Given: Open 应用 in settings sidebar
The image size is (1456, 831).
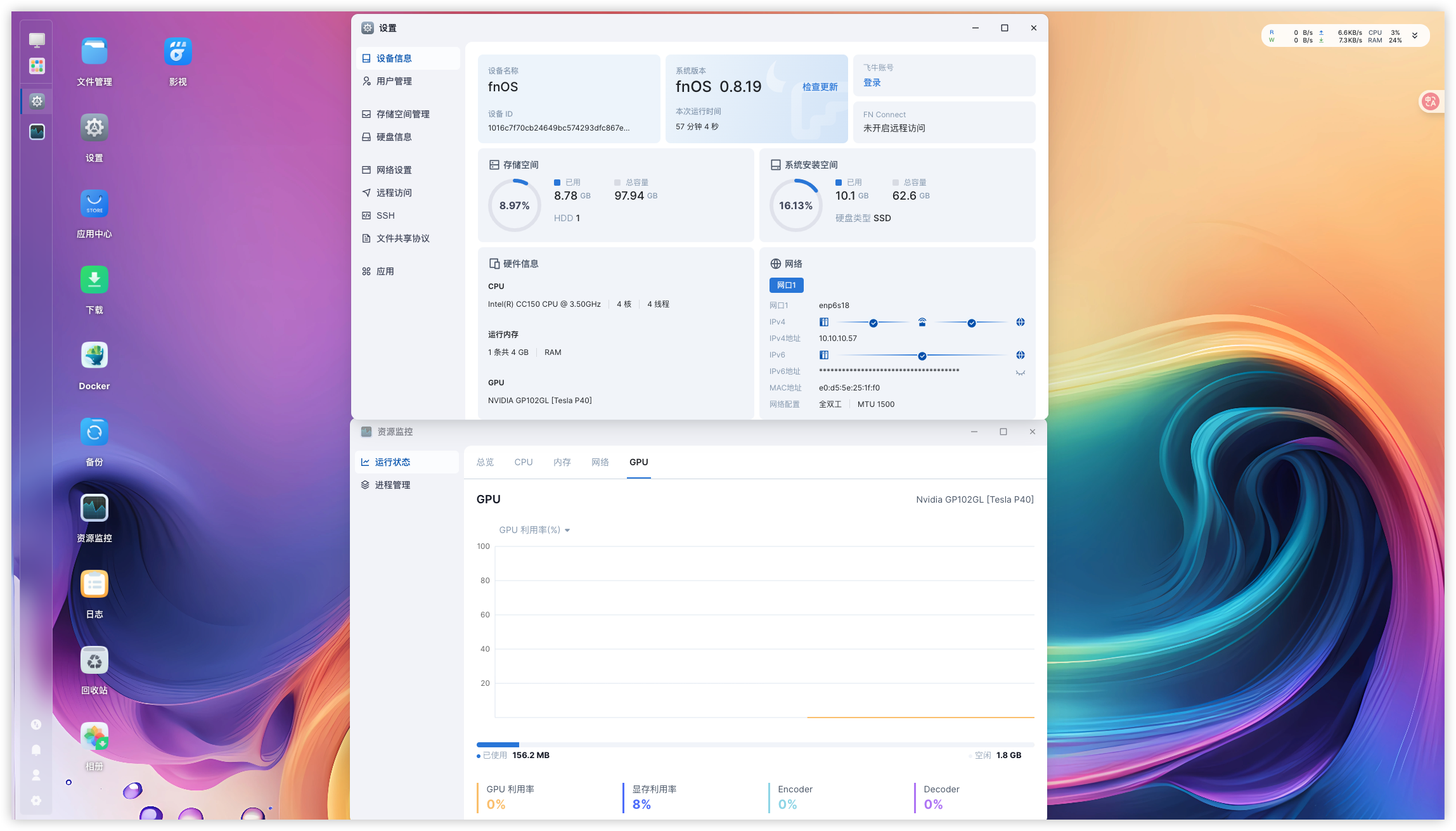Looking at the screenshot, I should (x=408, y=271).
